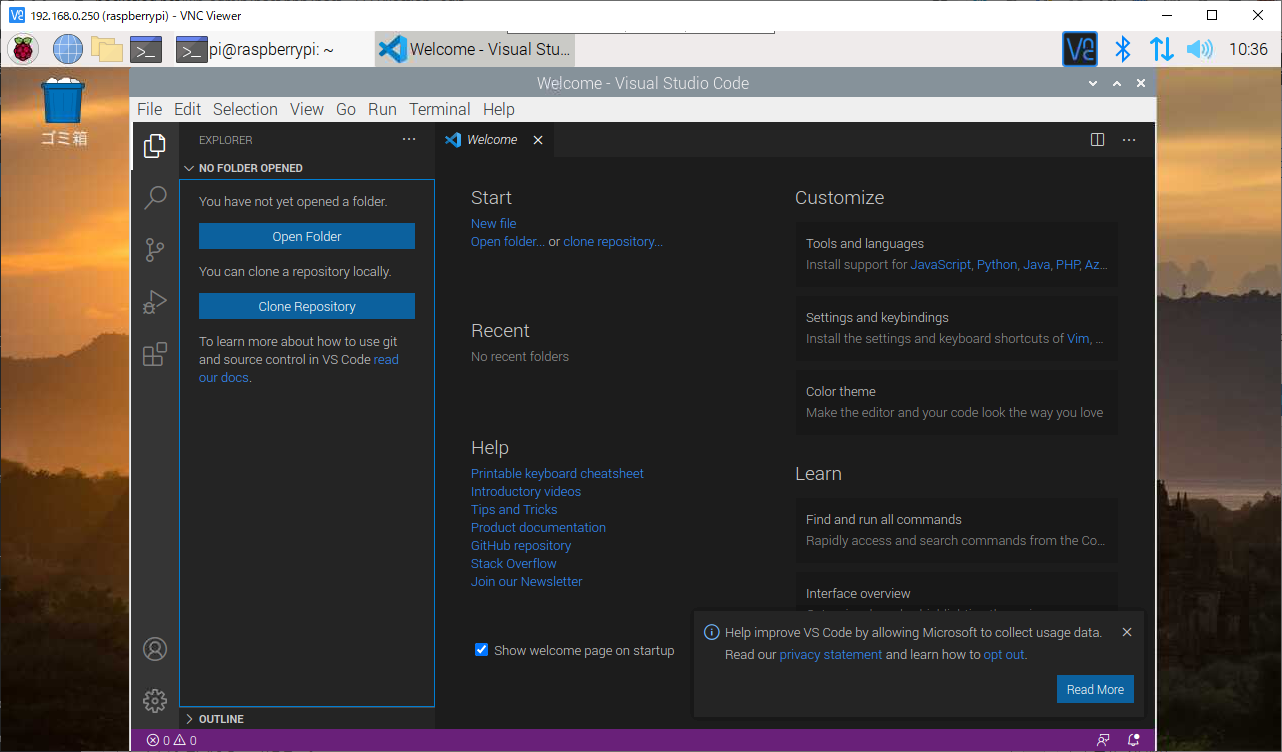Open the Source Control view

click(155, 250)
